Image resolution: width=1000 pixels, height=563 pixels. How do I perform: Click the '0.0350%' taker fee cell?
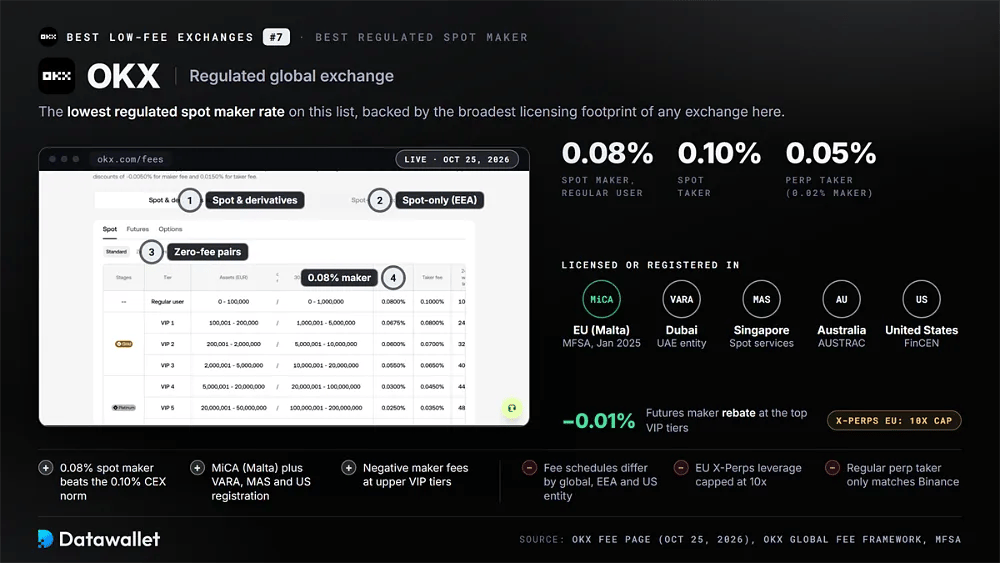click(432, 407)
